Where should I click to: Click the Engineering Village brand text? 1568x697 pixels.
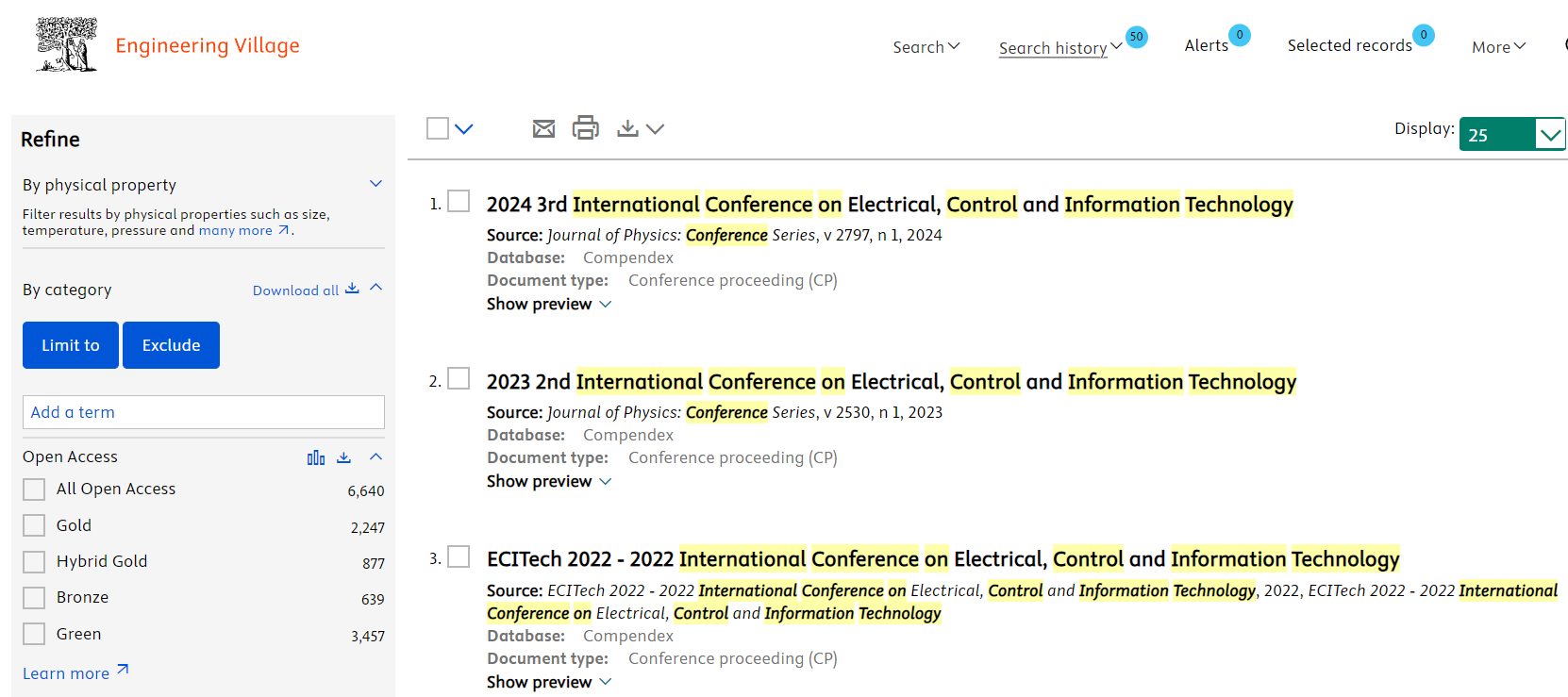click(208, 45)
